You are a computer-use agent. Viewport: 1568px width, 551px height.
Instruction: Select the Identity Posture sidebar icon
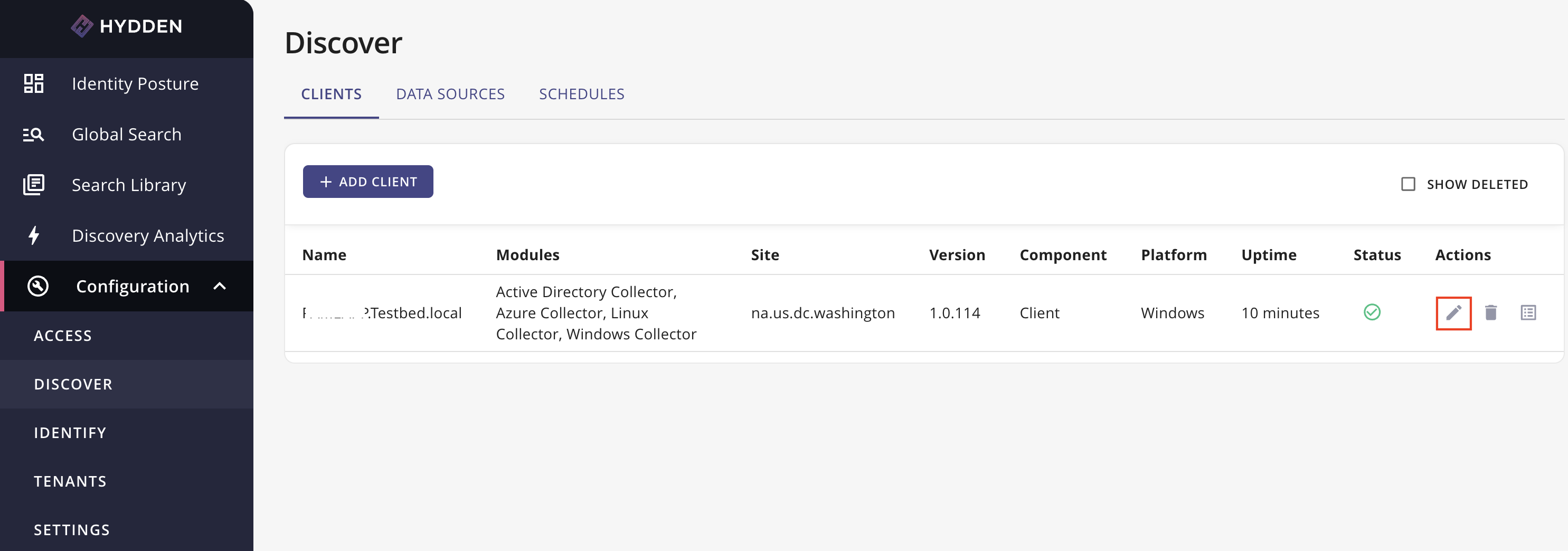coord(33,83)
